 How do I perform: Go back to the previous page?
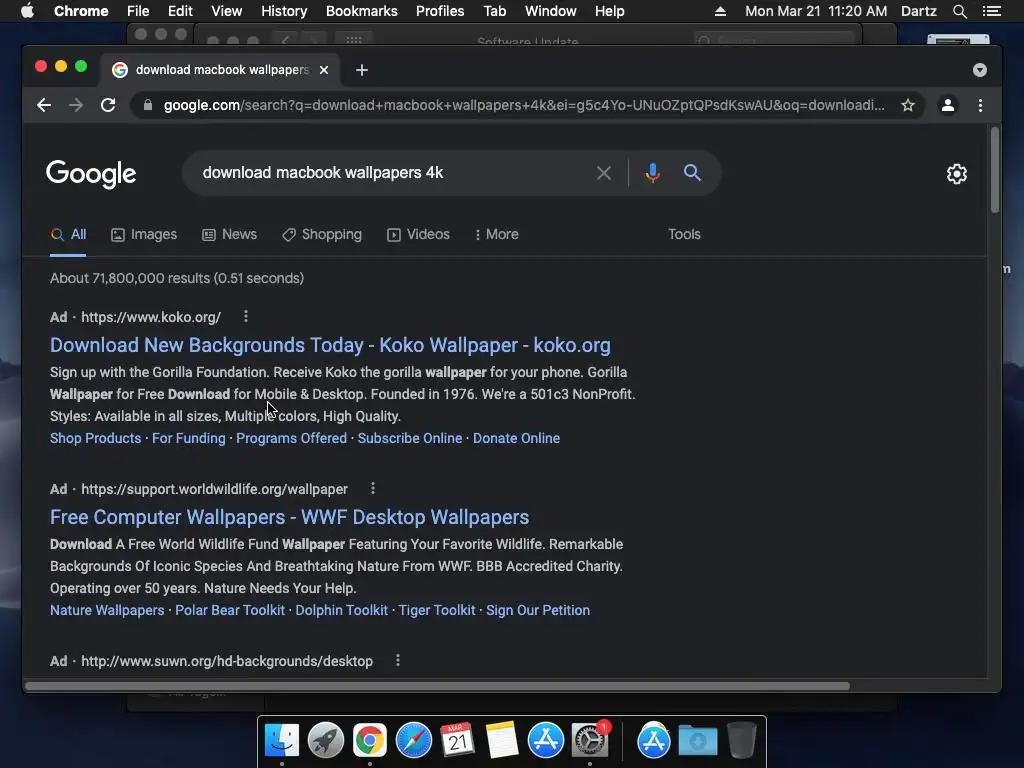pyautogui.click(x=44, y=105)
